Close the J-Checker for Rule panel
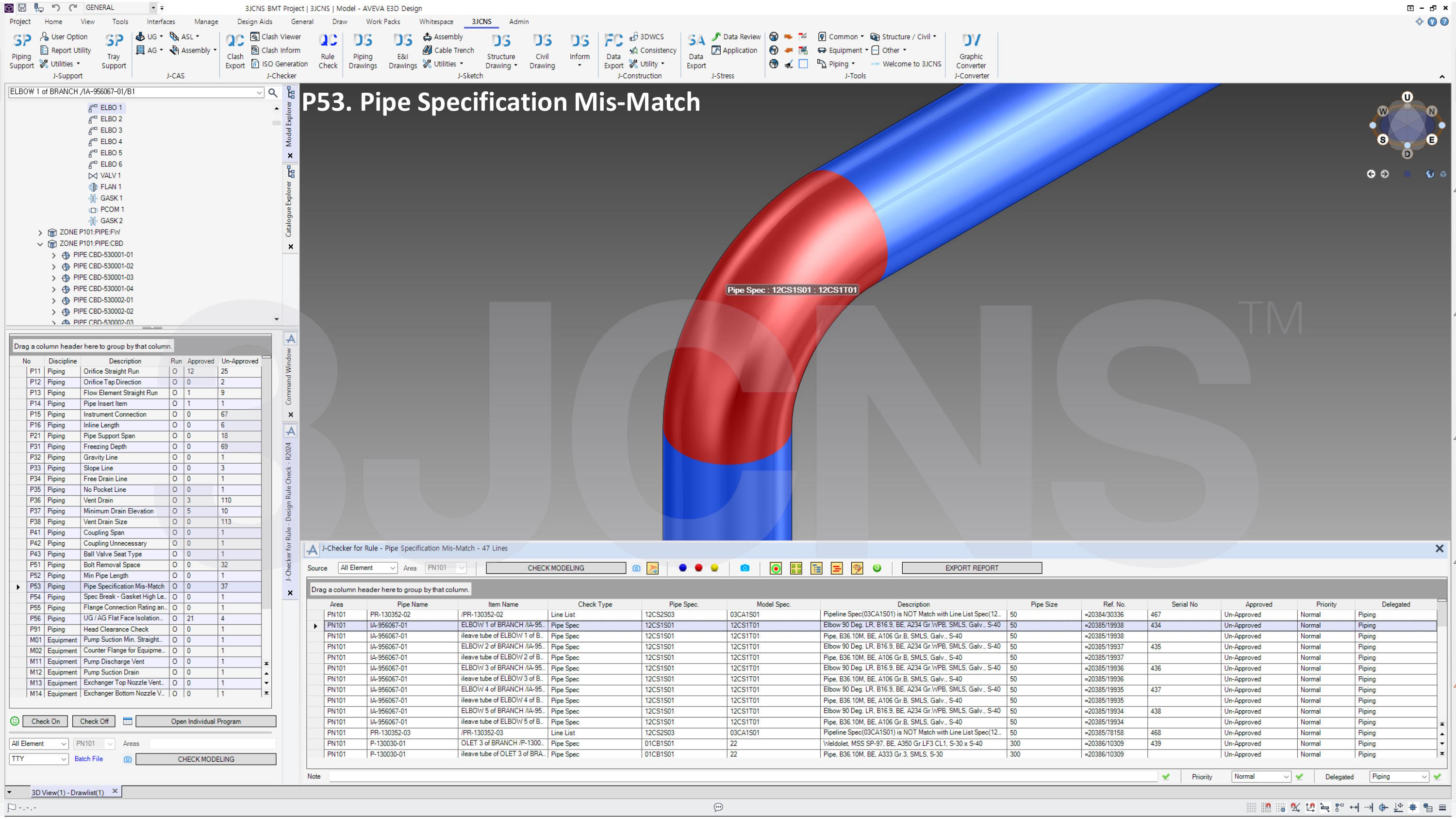This screenshot has width=1456, height=819. click(x=1439, y=549)
